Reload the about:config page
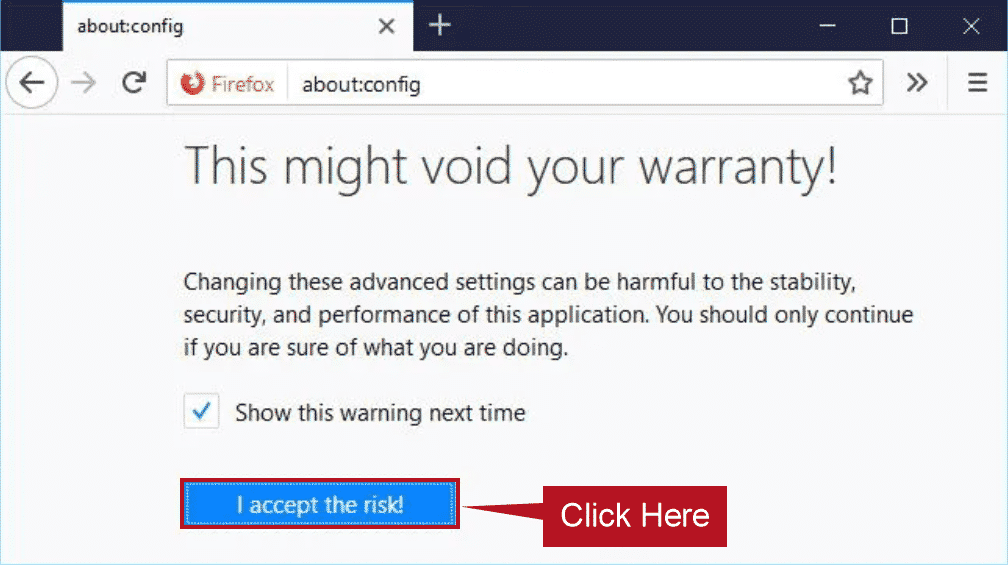 point(134,82)
